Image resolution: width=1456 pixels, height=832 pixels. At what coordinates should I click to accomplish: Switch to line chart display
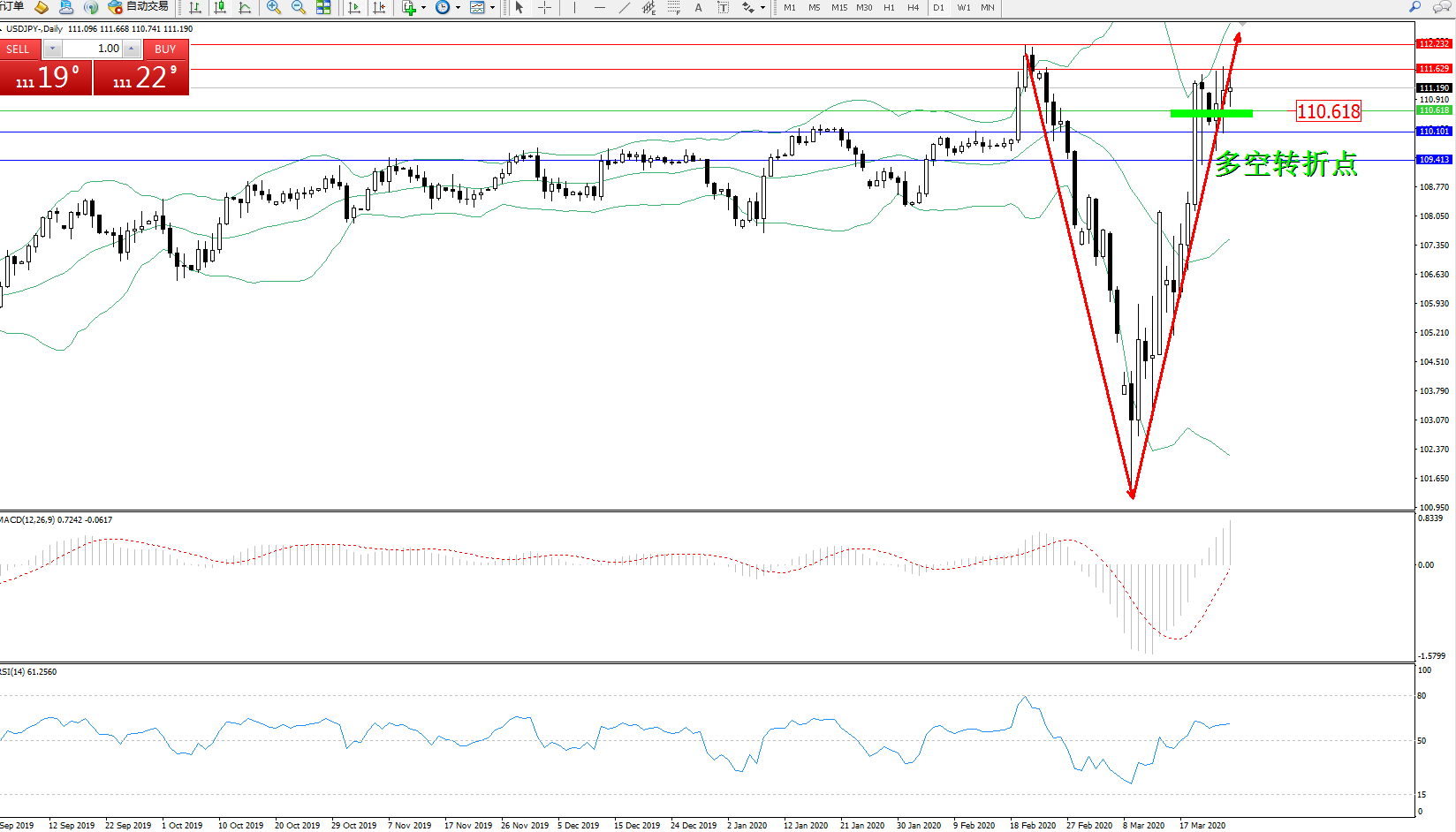coord(245,8)
